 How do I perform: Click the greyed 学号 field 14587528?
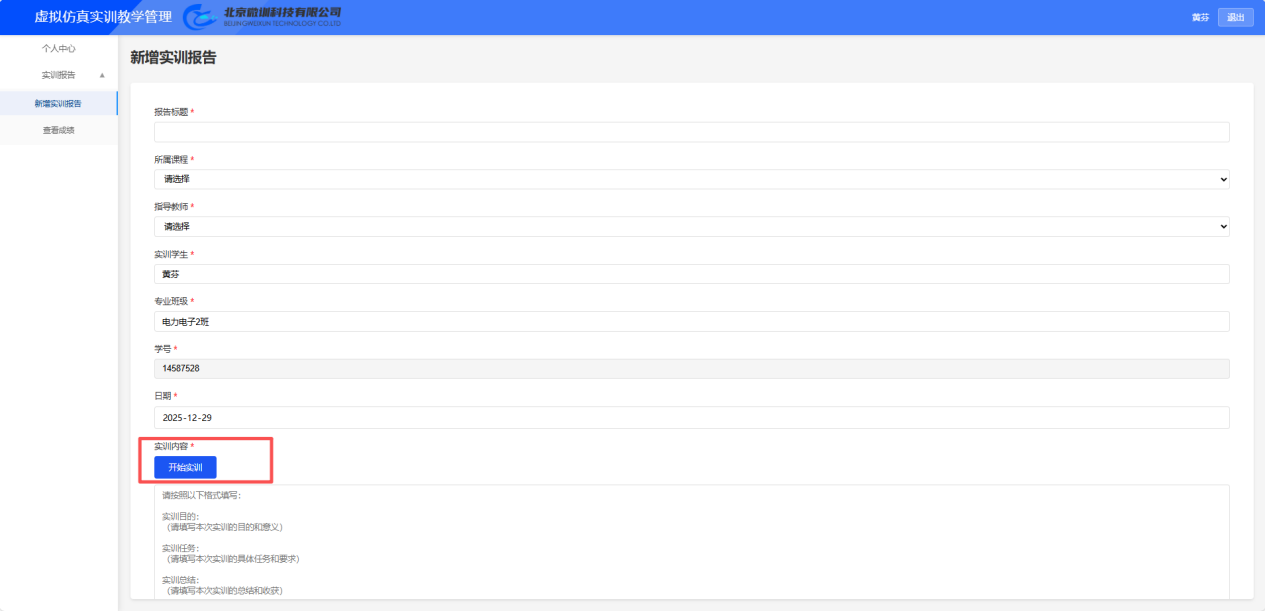pyautogui.click(x=691, y=369)
